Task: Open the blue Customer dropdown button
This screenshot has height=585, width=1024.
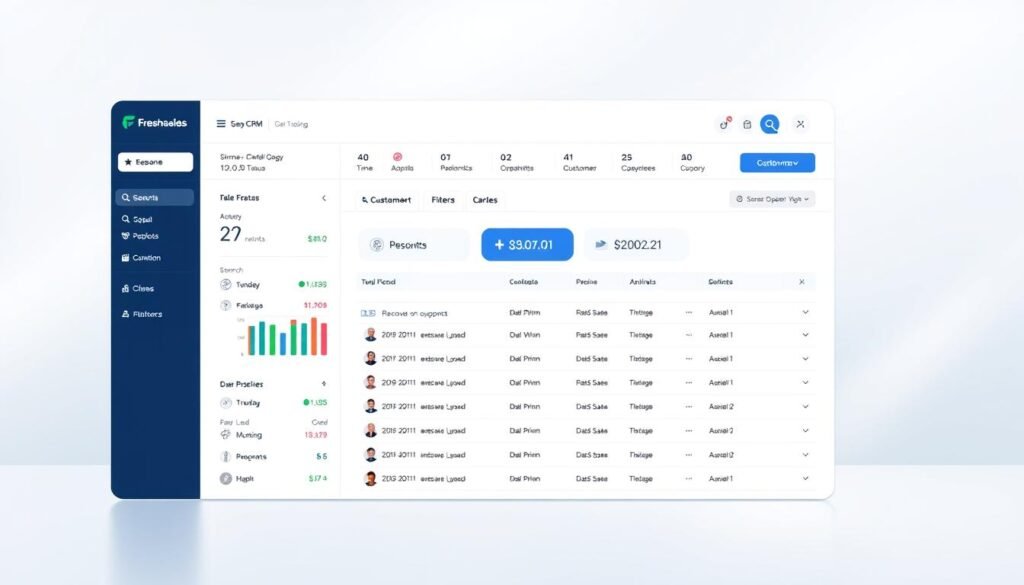Action: 778,162
